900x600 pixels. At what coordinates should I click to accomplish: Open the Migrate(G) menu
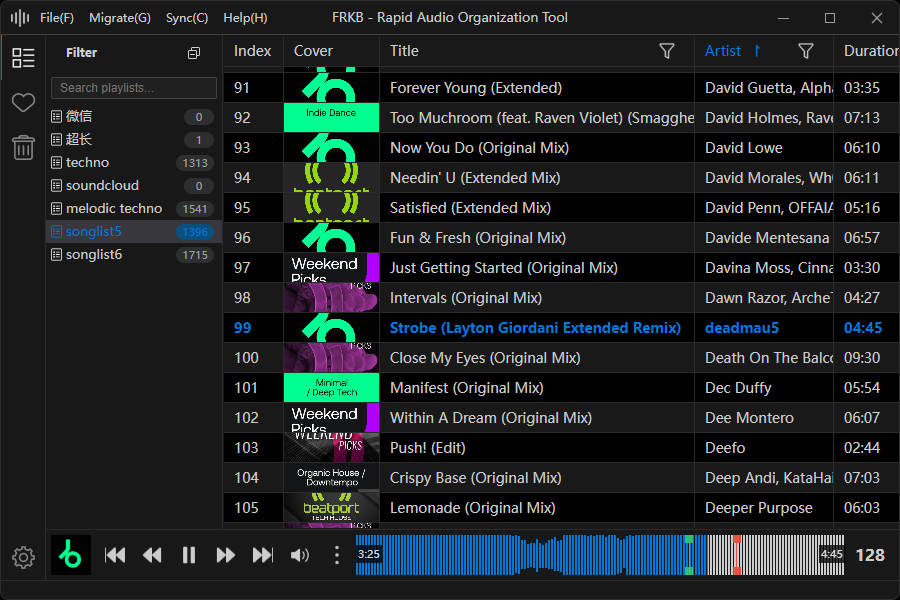click(120, 18)
